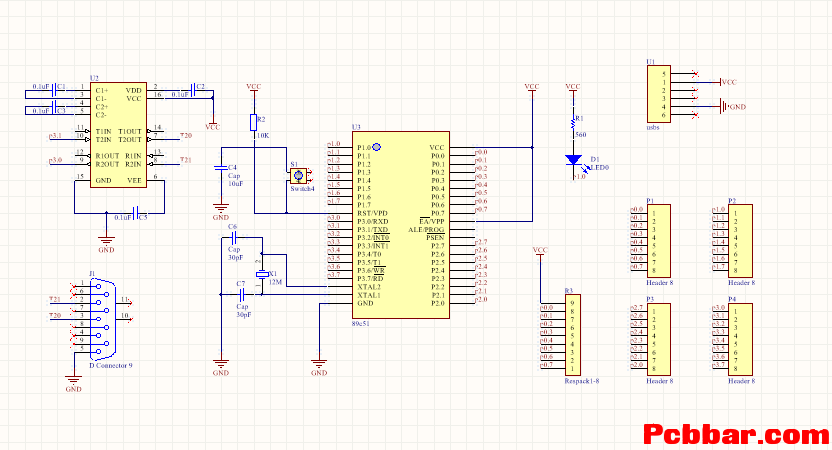This screenshot has width=832, height=450.
Task: Click the 'Respack1-8' label
Action: pyautogui.click(x=582, y=381)
